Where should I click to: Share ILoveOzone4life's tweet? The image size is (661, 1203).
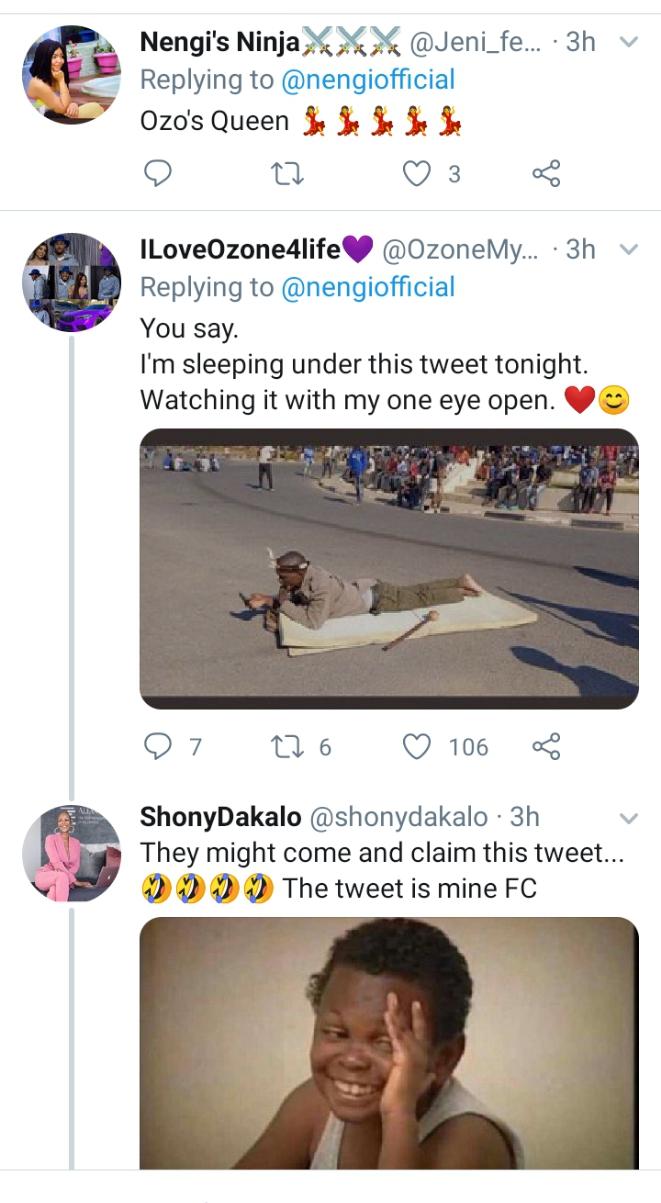[x=546, y=746]
